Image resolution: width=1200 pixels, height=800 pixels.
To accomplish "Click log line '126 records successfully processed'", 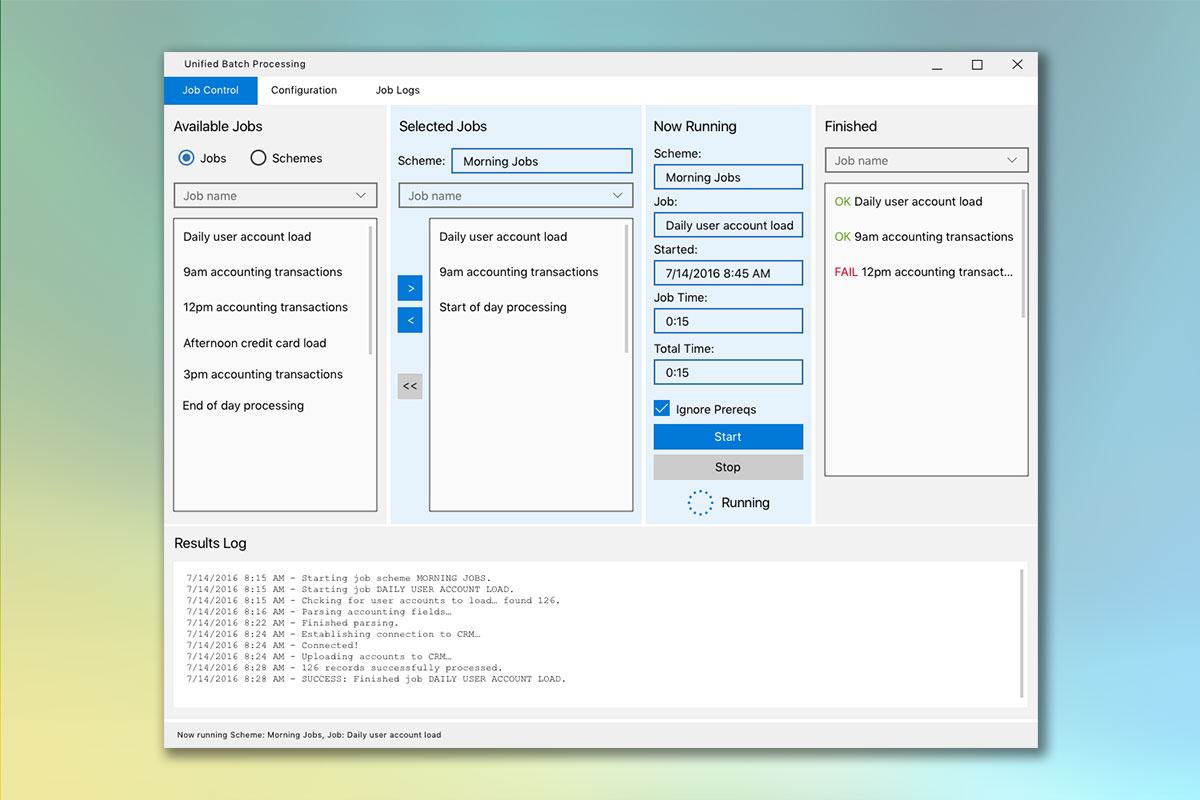I will point(344,668).
